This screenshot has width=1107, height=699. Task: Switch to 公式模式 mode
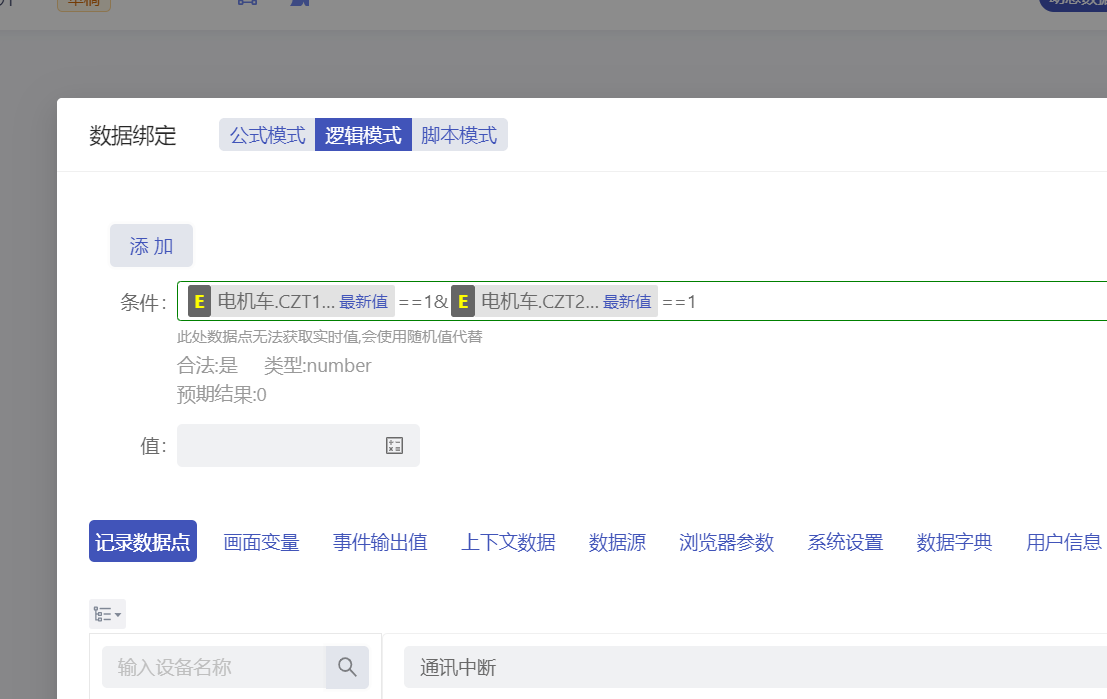coord(267,135)
